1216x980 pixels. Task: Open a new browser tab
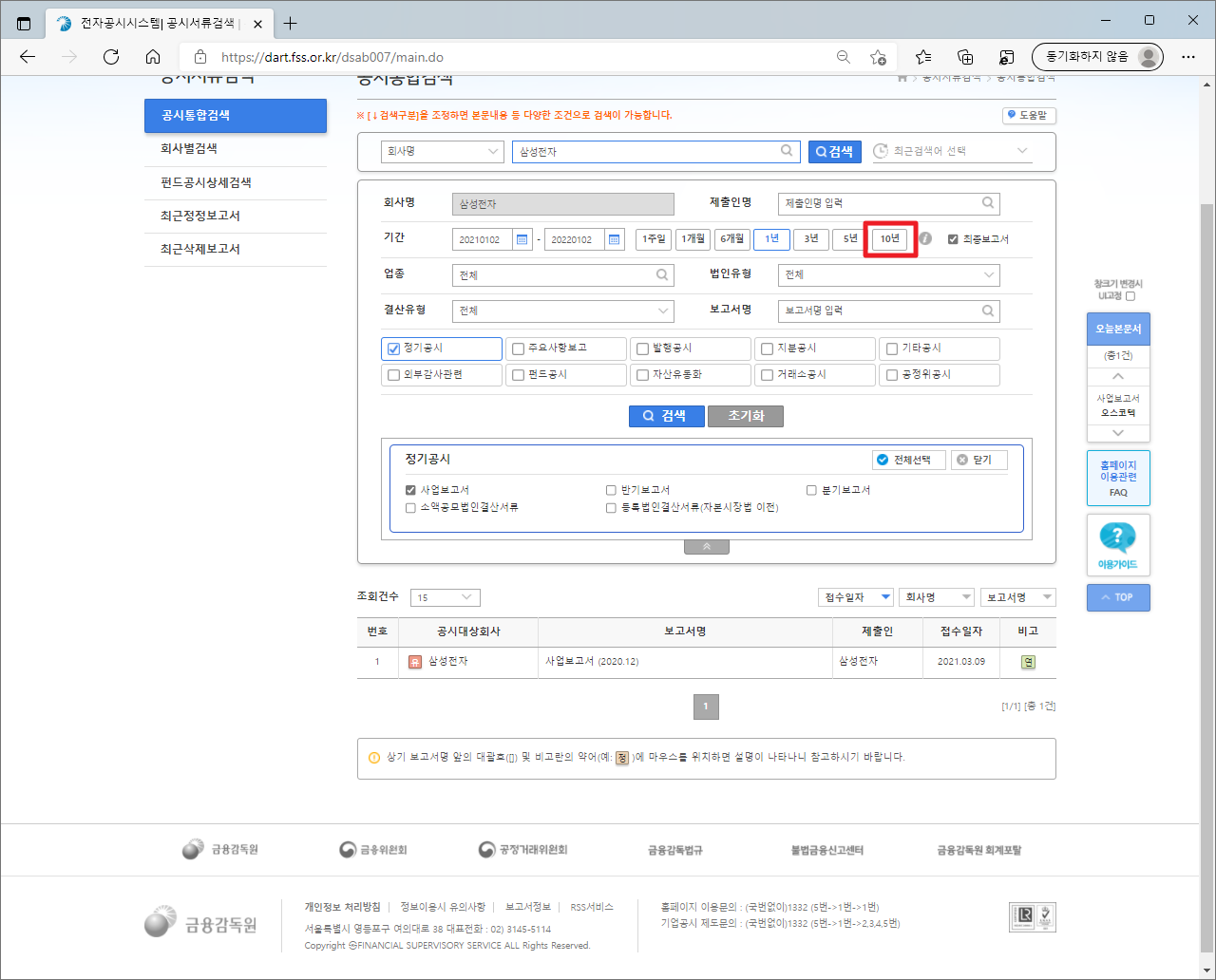(291, 23)
